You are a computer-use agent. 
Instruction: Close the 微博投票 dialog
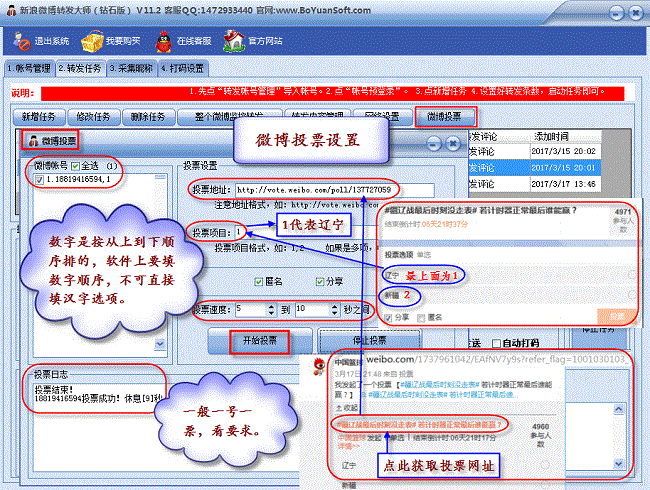click(x=453, y=144)
